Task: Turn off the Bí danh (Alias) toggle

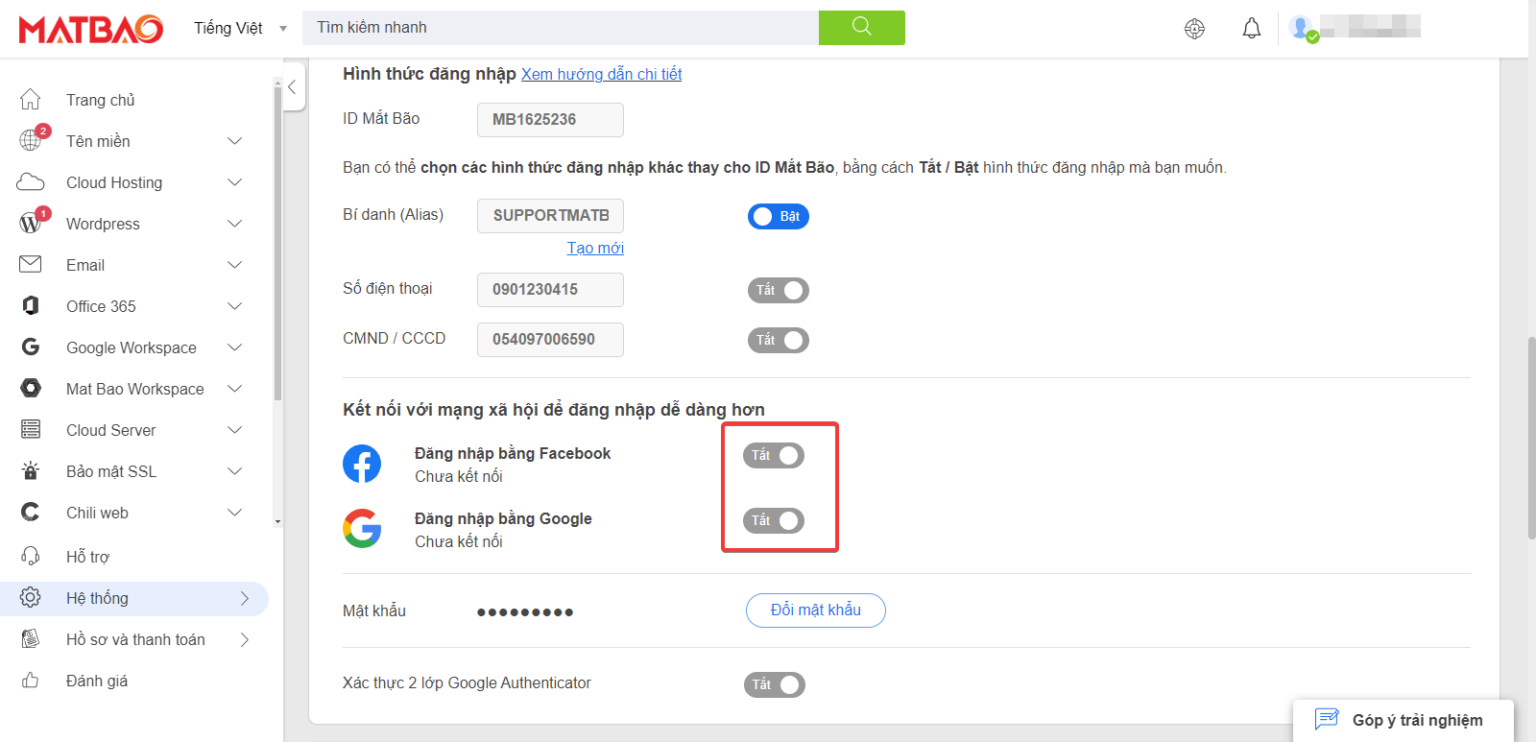Action: pyautogui.click(x=778, y=216)
